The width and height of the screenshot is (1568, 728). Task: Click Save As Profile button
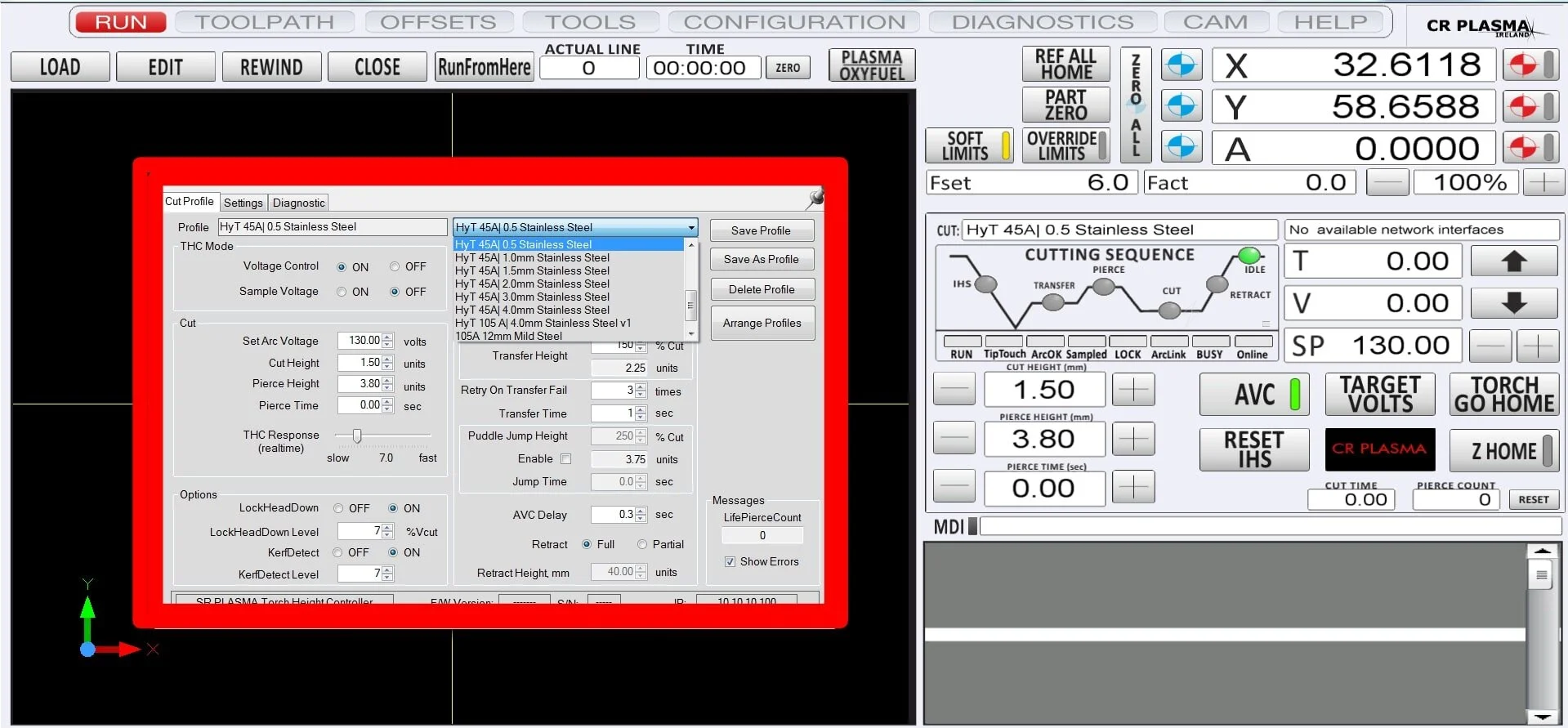click(762, 259)
